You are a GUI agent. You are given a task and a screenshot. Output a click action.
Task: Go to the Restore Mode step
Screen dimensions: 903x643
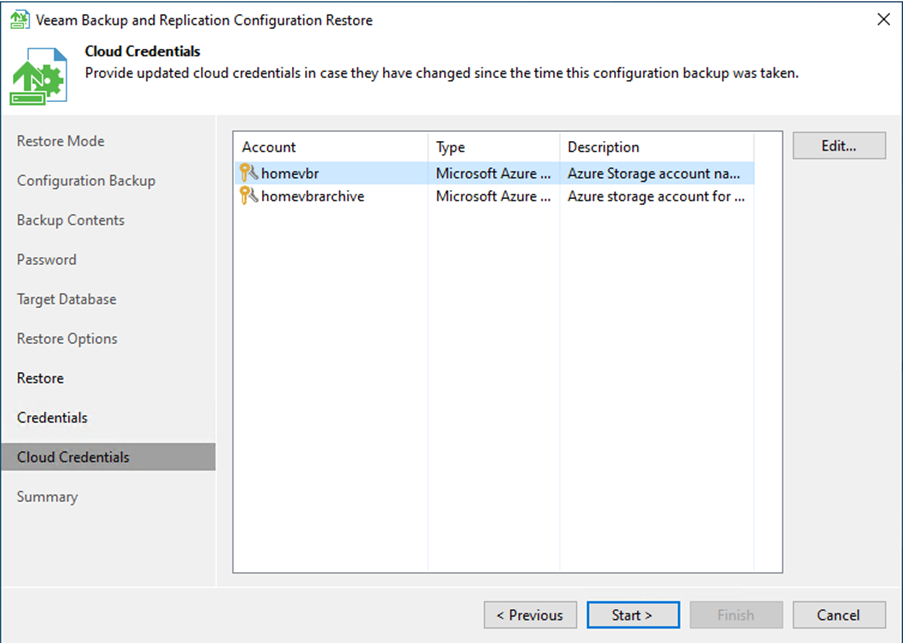(x=60, y=141)
